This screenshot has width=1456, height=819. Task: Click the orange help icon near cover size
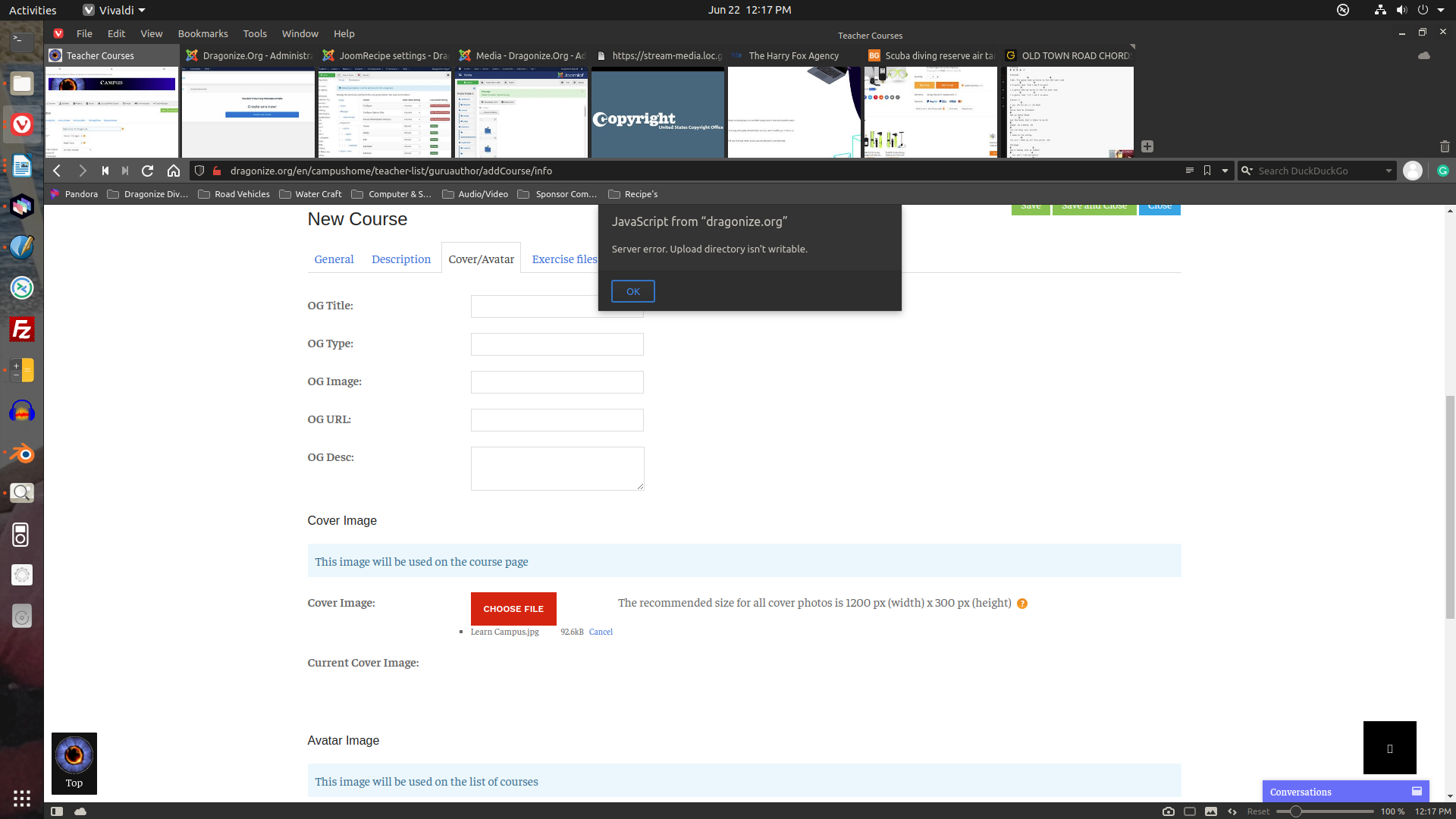(1022, 604)
